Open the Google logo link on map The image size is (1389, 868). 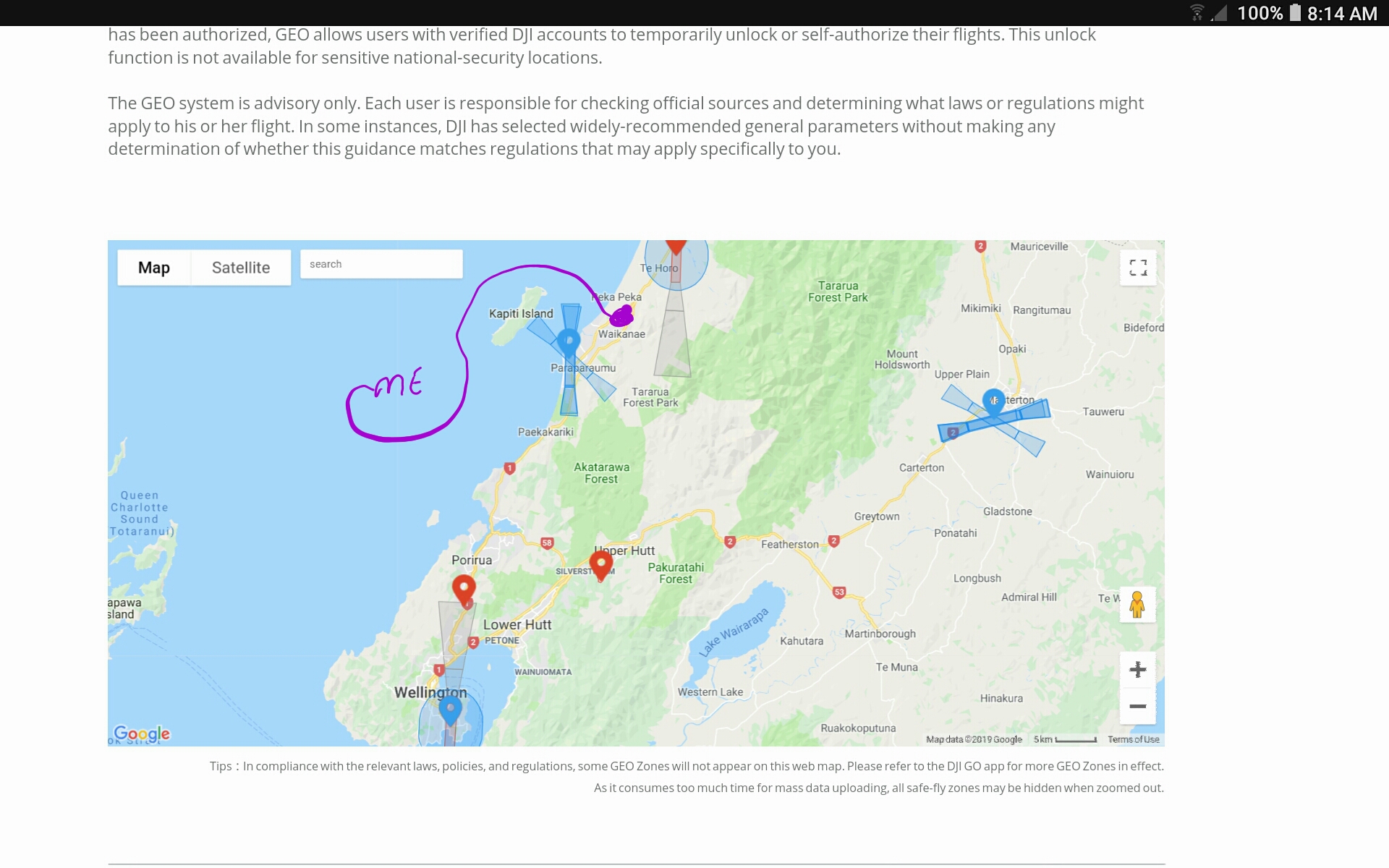(142, 733)
